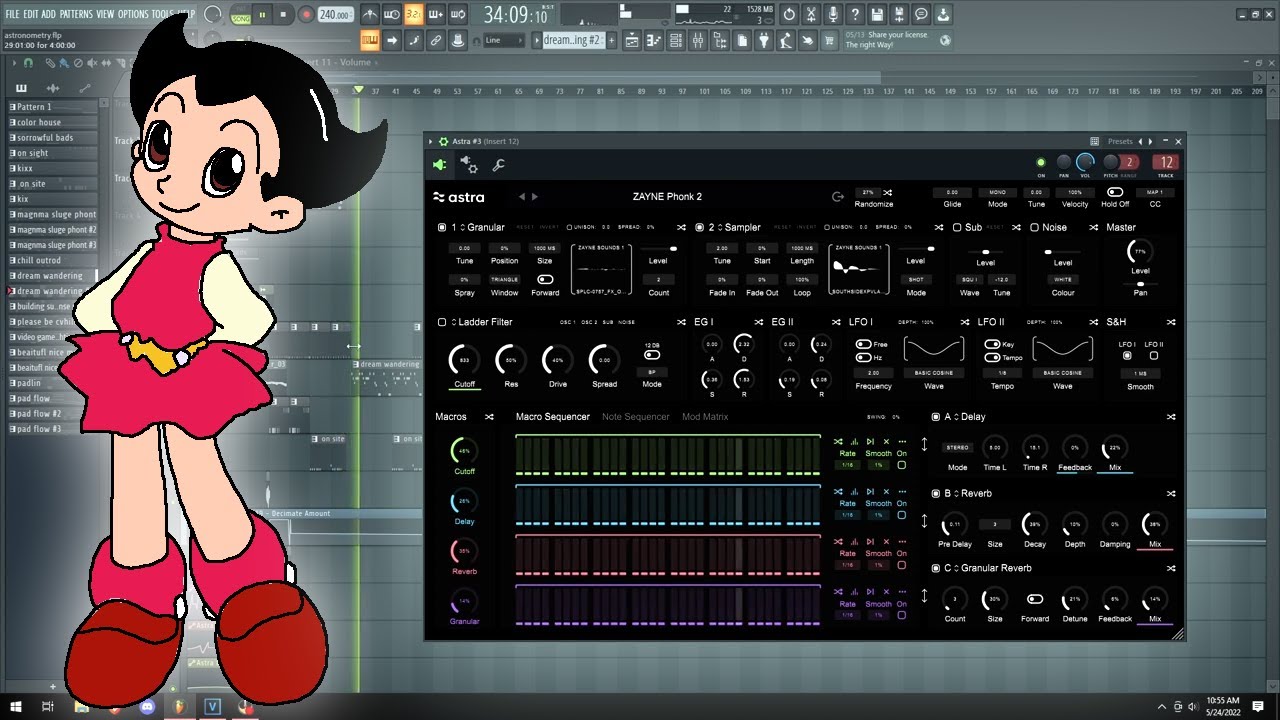Open the wrench settings icon in the Astra header

(x=498, y=165)
